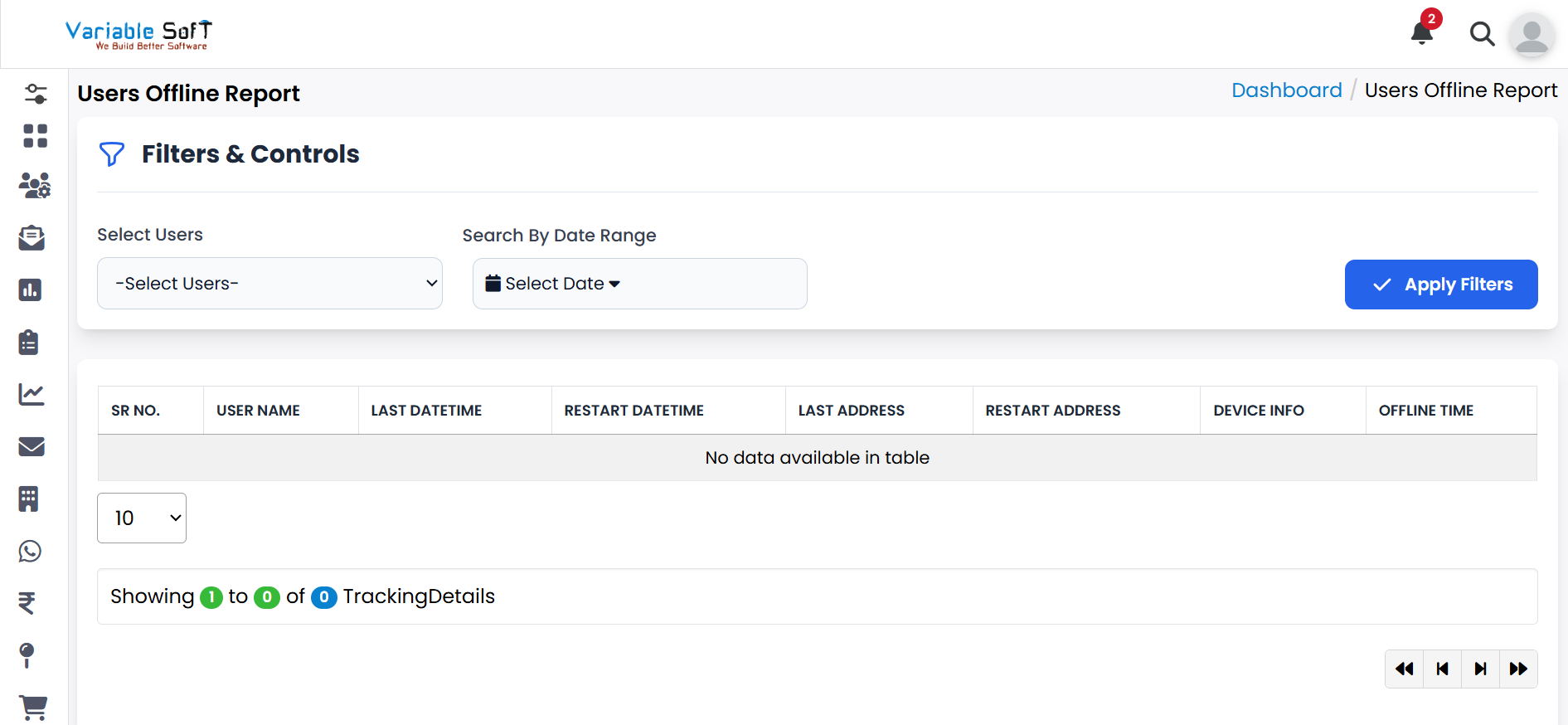Open the envelope mail sidebar icon

(x=32, y=447)
